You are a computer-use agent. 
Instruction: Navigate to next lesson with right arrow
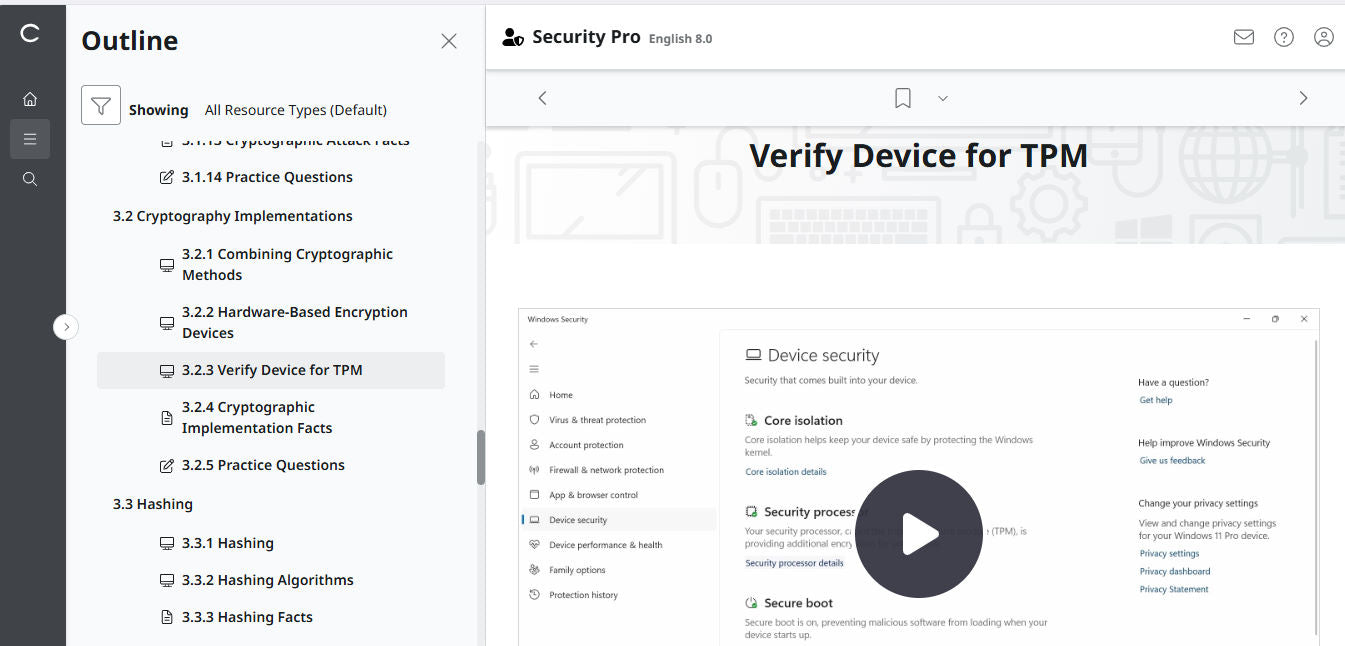(1303, 97)
